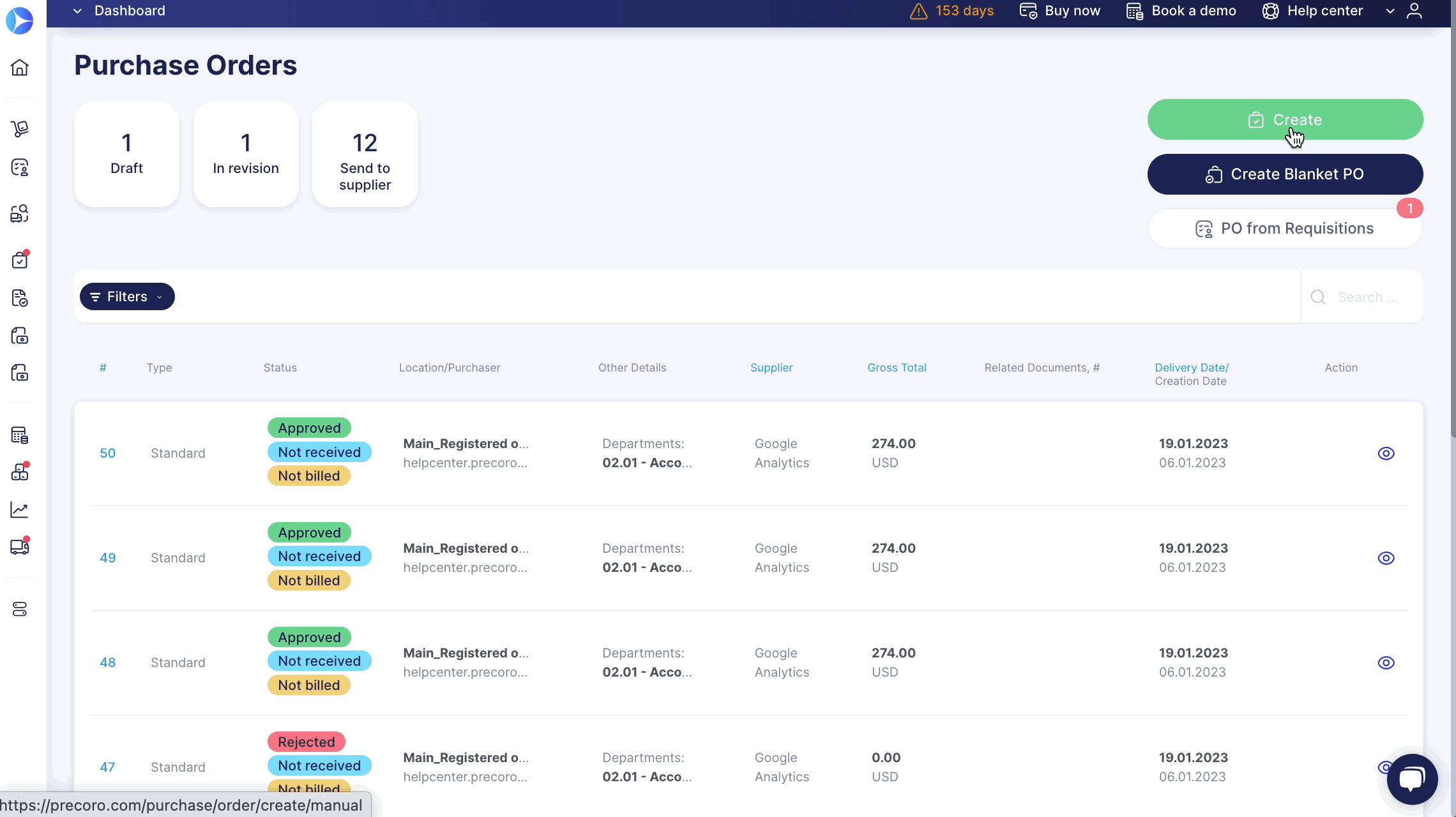Sort by the Delivery Date column header
This screenshot has width=1456, height=817.
tap(1192, 368)
